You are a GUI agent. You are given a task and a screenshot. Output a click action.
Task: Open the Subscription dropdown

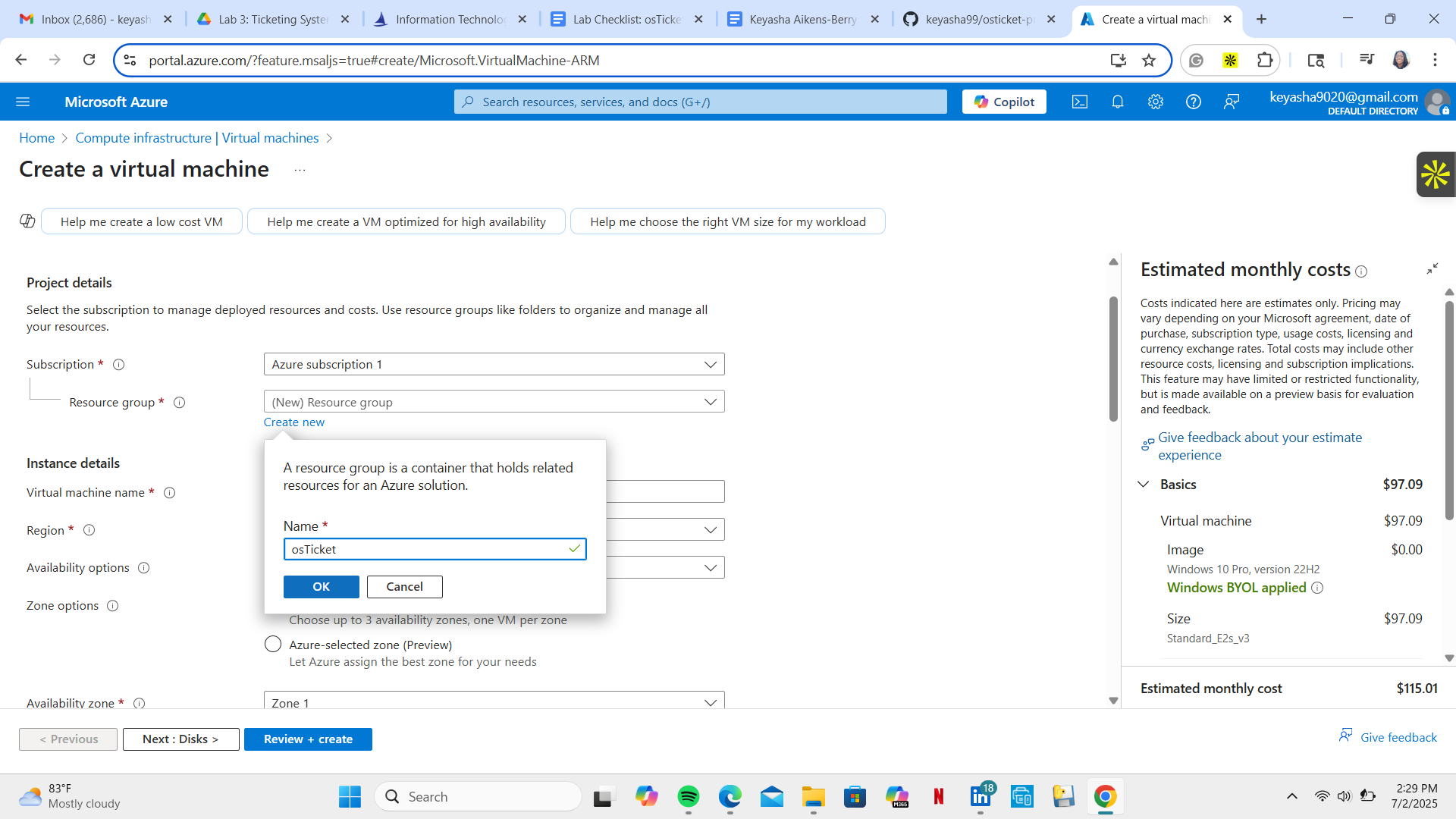tap(494, 364)
